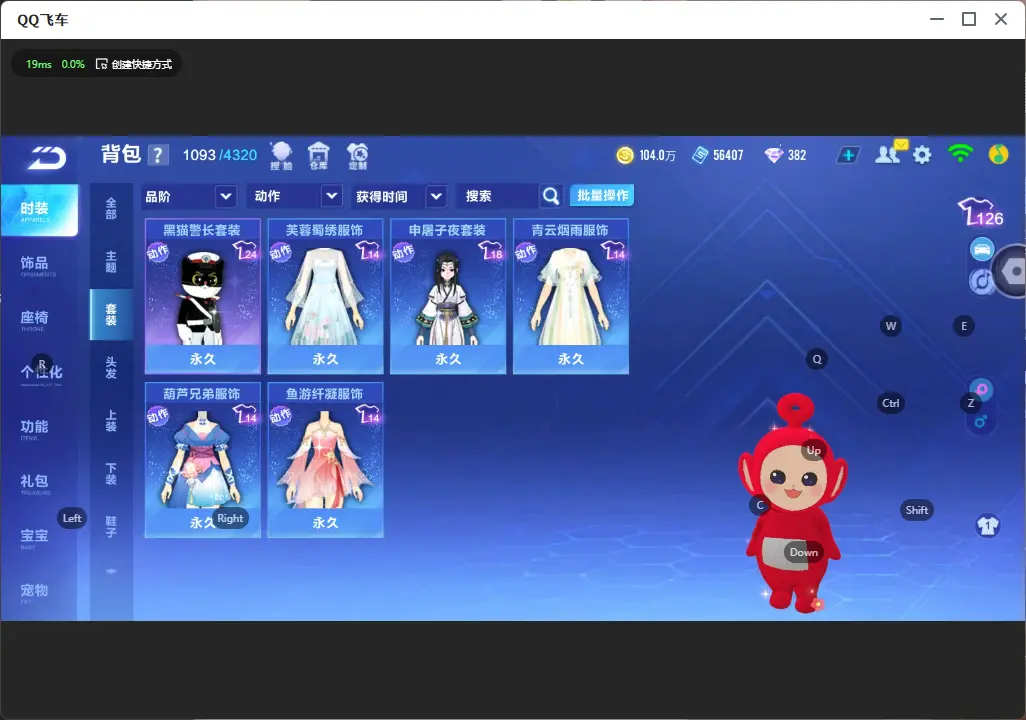Maximize the QQ飞车 window
The width and height of the screenshot is (1026, 720).
click(x=969, y=20)
